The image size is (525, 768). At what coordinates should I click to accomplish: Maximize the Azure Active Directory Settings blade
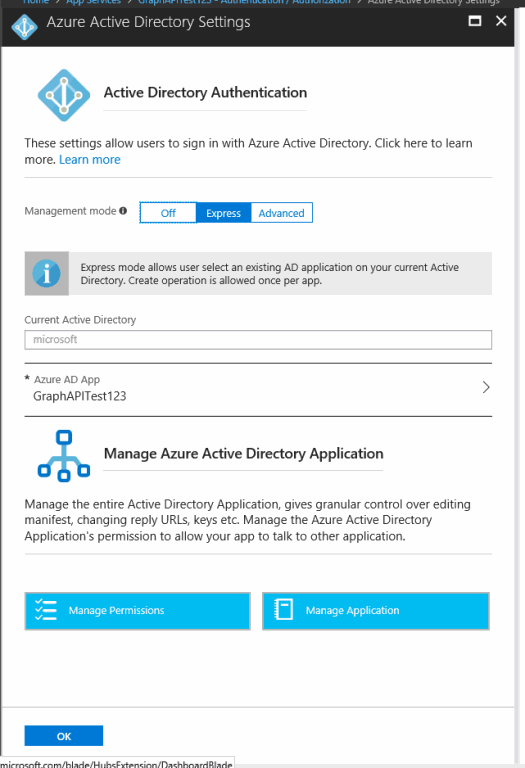475,21
